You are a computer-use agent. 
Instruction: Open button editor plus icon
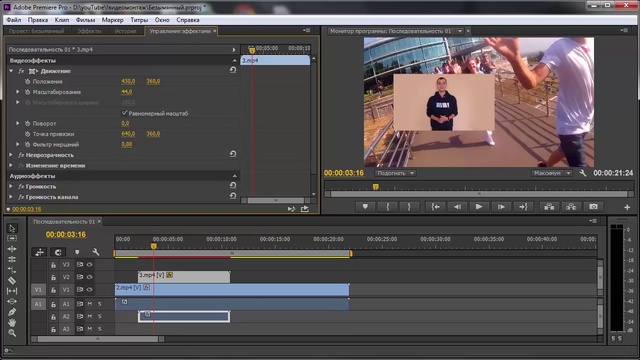coord(627,207)
